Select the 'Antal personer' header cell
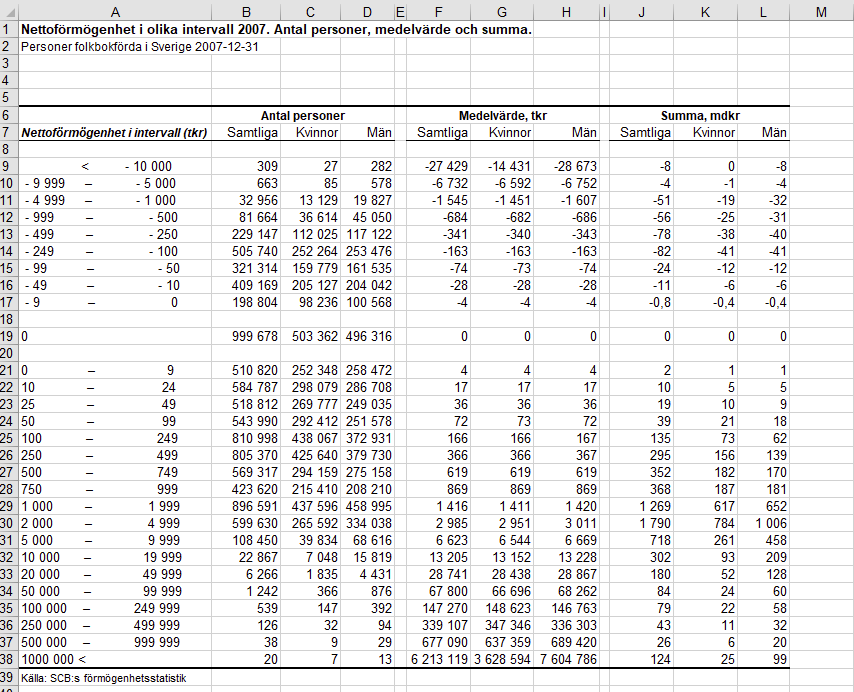This screenshot has height=692, width=854. coord(302,115)
